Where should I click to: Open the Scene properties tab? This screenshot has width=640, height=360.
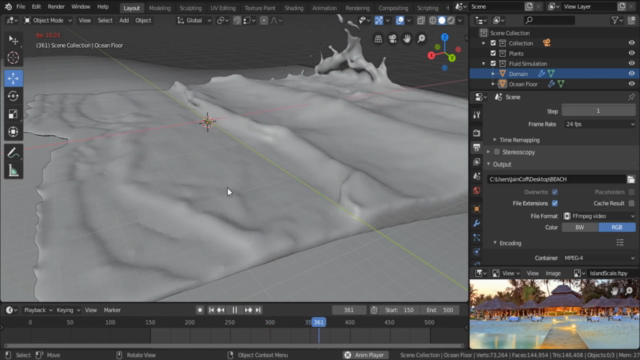[476, 176]
